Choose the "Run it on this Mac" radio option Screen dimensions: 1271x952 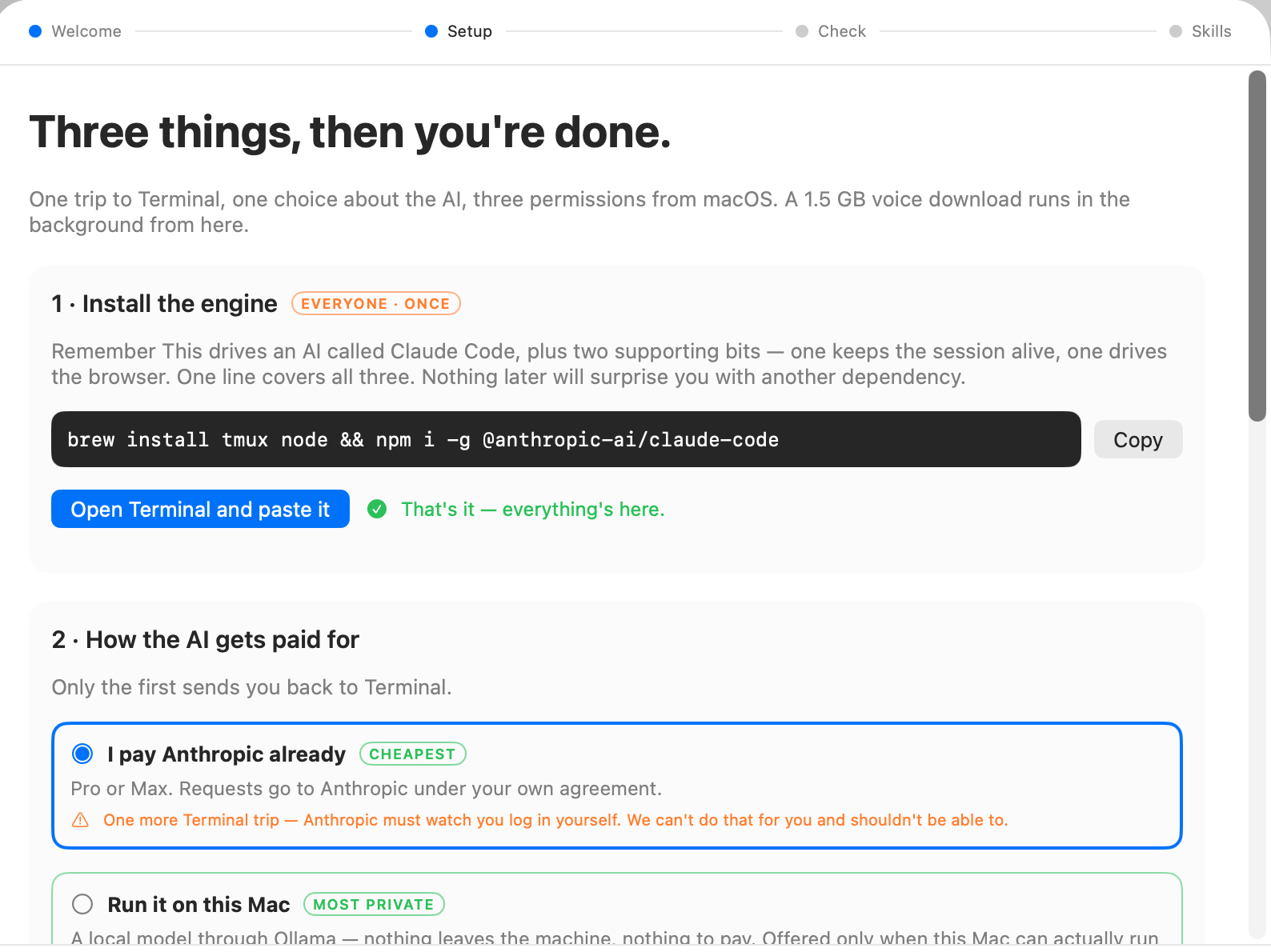[x=82, y=904]
